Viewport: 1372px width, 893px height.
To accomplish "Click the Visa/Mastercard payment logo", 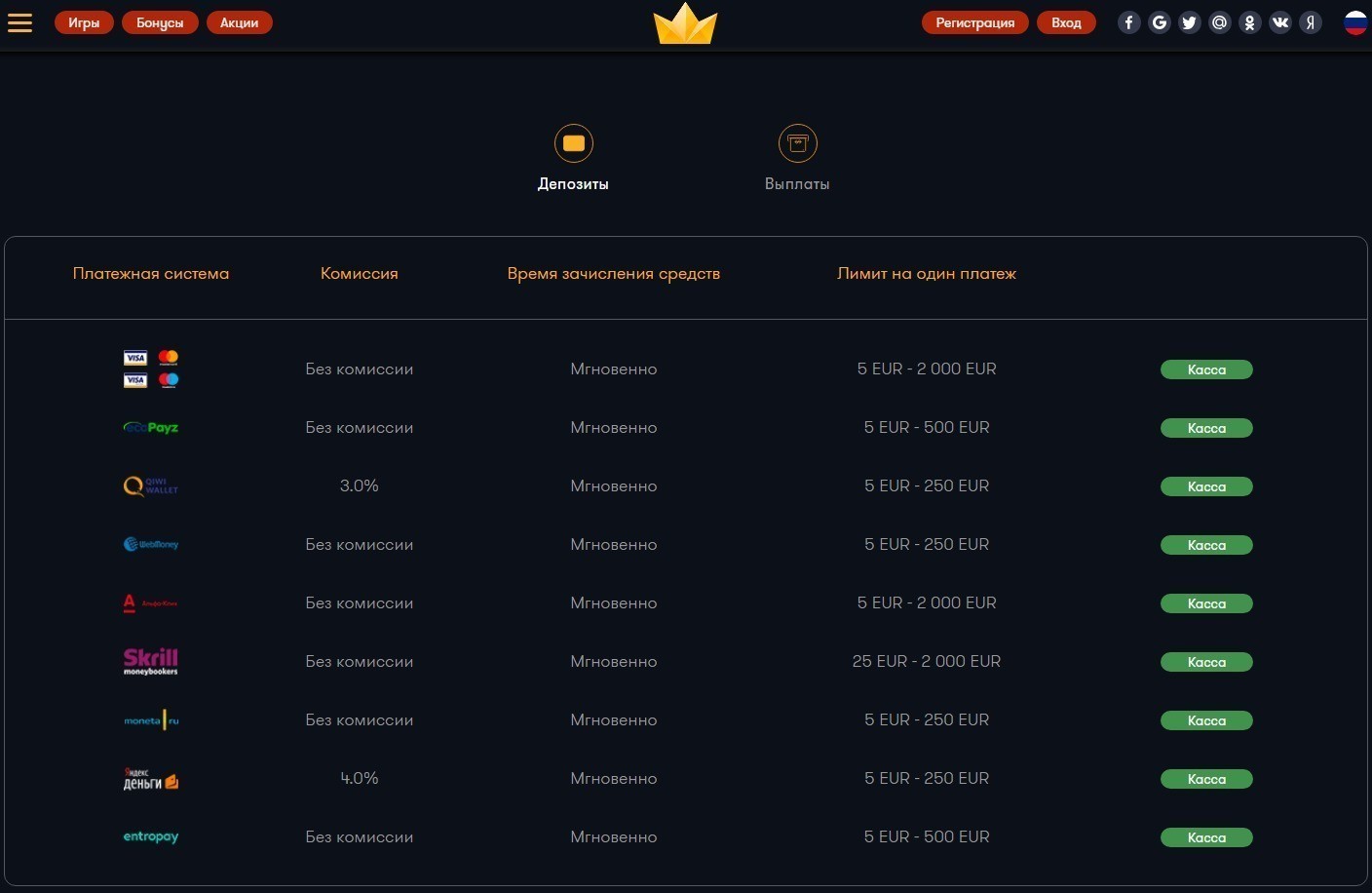I will tap(151, 369).
